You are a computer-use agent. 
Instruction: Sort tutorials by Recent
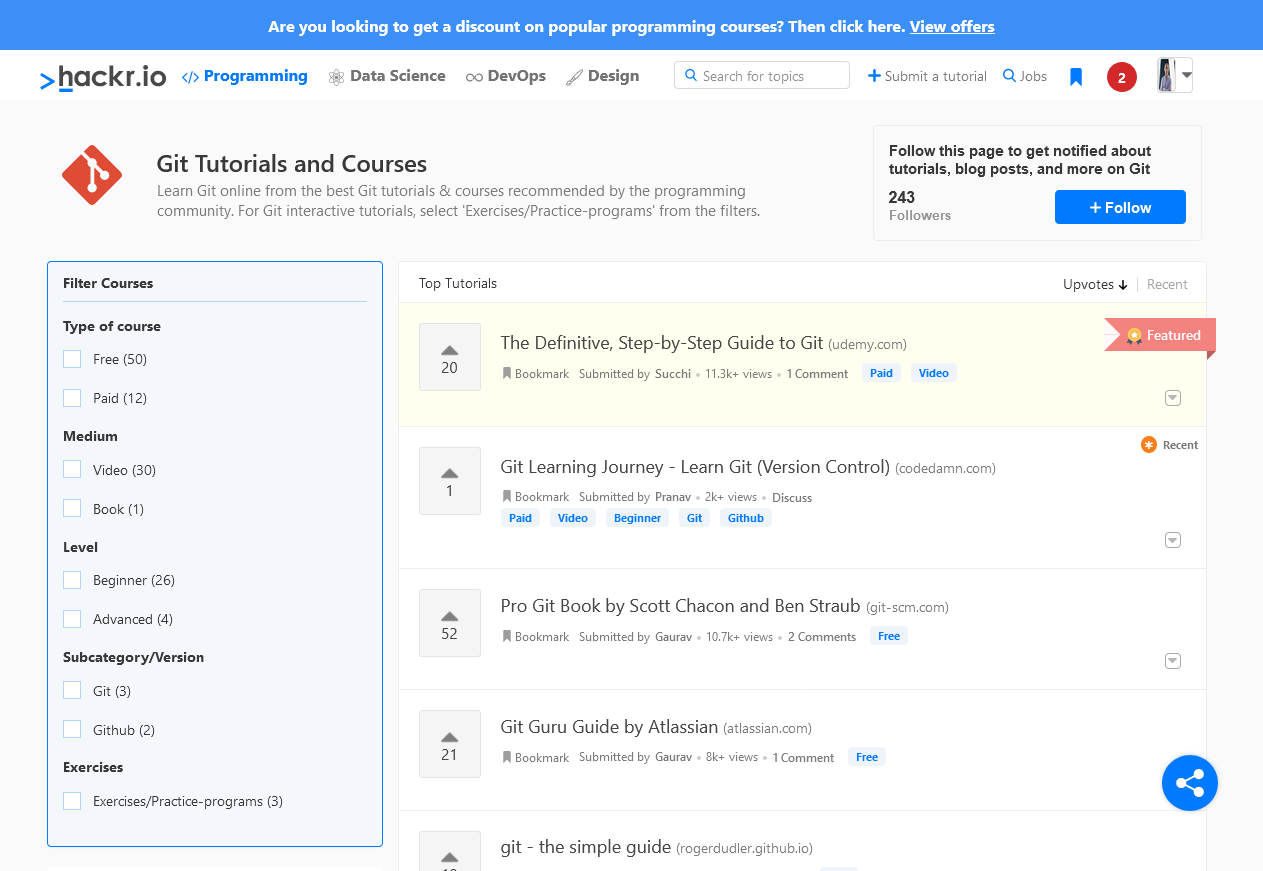pos(1167,284)
